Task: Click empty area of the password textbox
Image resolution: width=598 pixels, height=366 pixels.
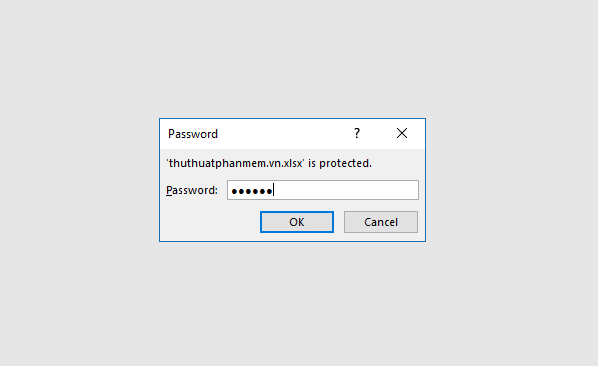Action: [346, 190]
